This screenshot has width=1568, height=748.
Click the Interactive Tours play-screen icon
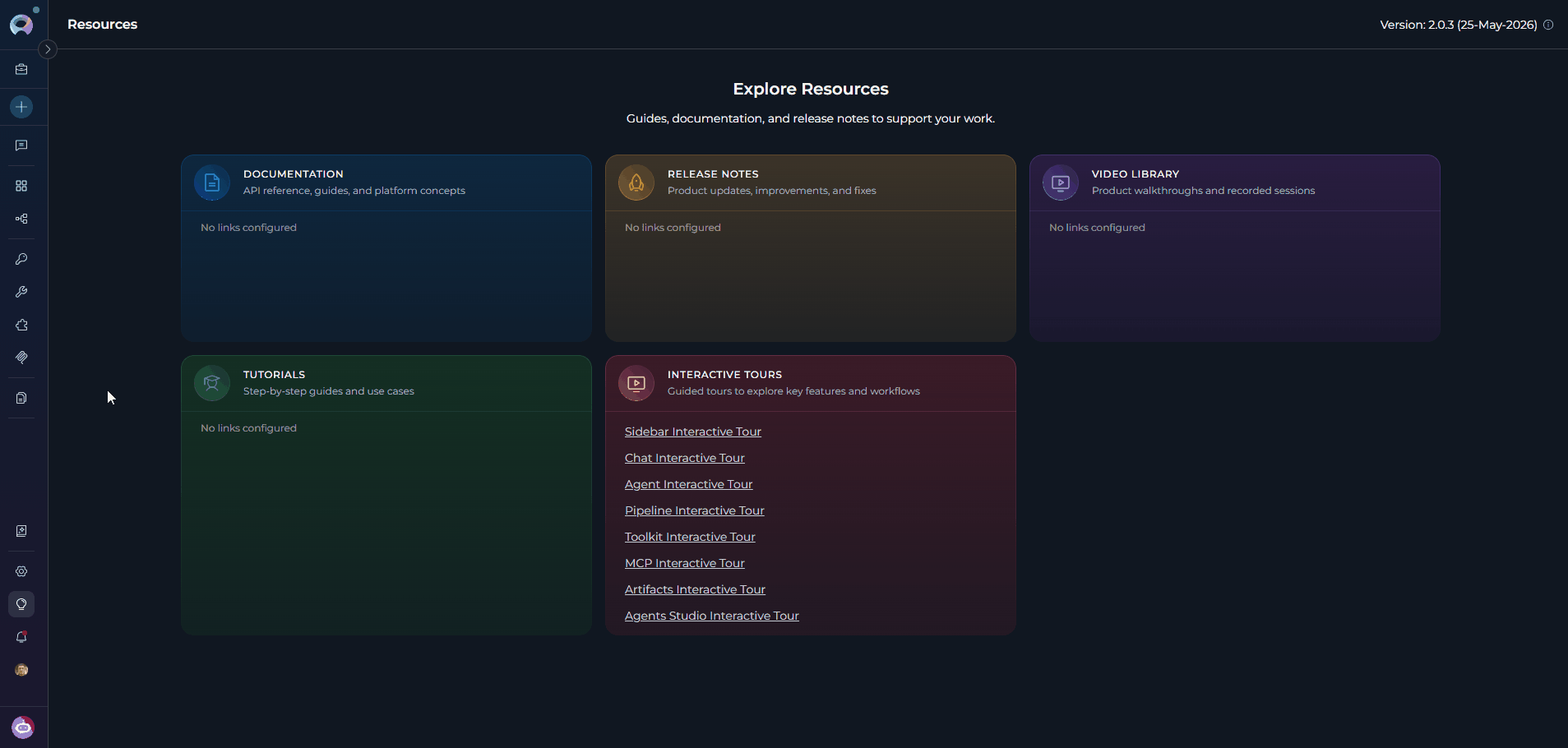coord(636,383)
